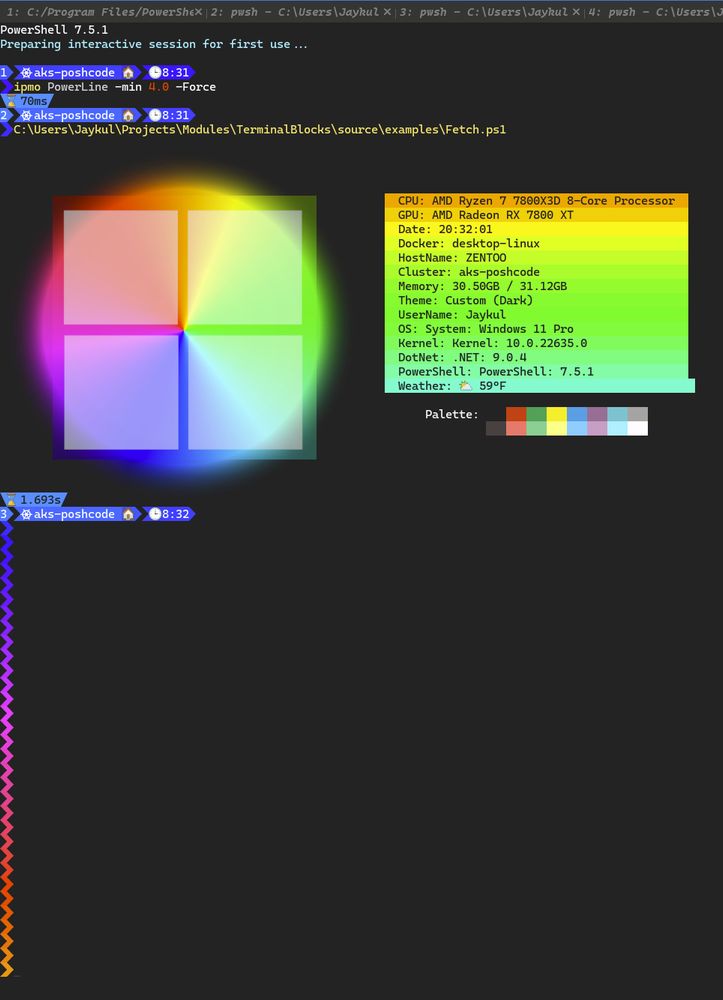Click 'Preparing interactive session for first use...'
The height and width of the screenshot is (1000, 723).
(154, 44)
